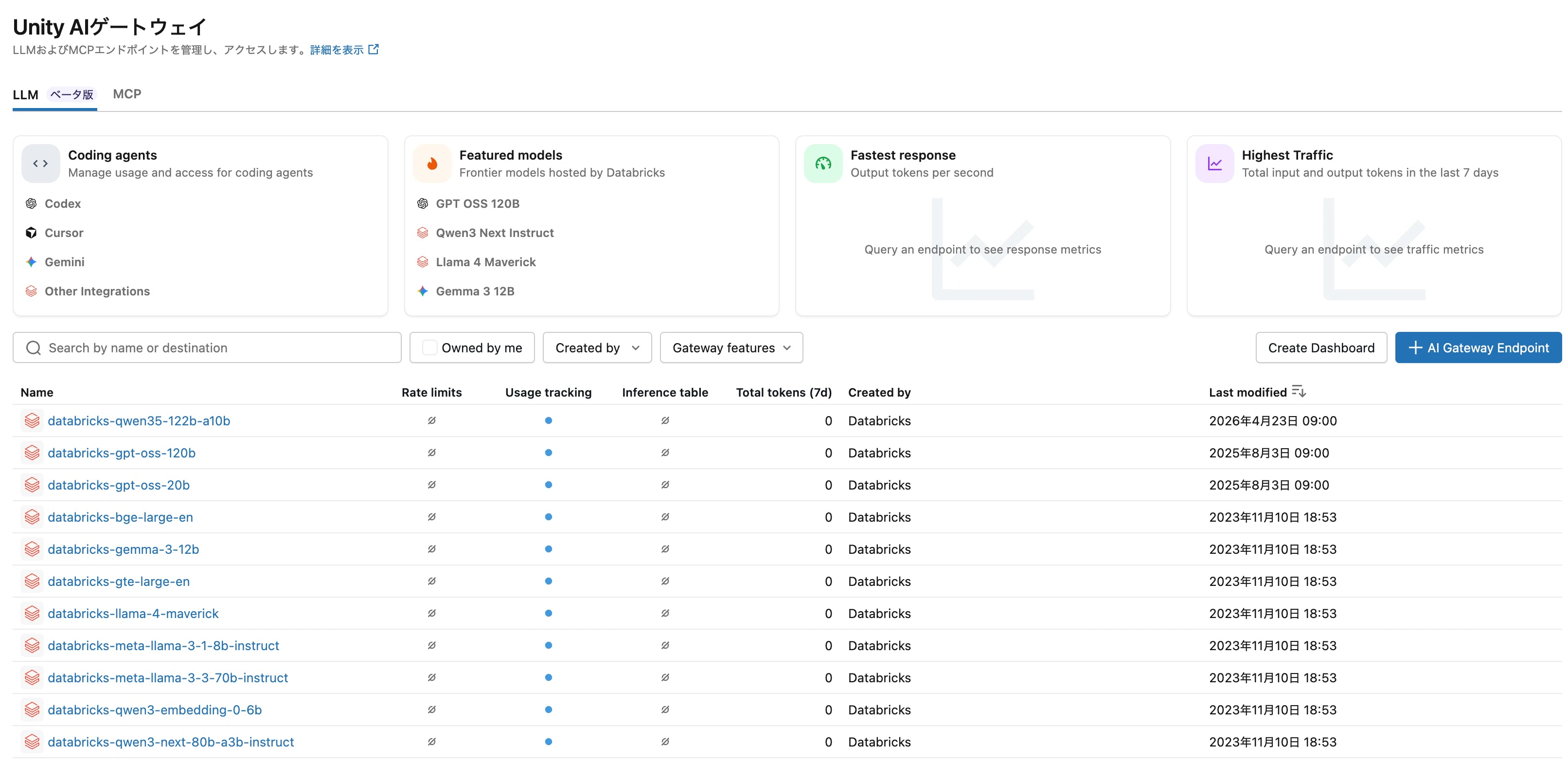Click the rate limits disabled icon for databricks-gte-large-en
Screen dimensions: 1568x765
pos(431,581)
